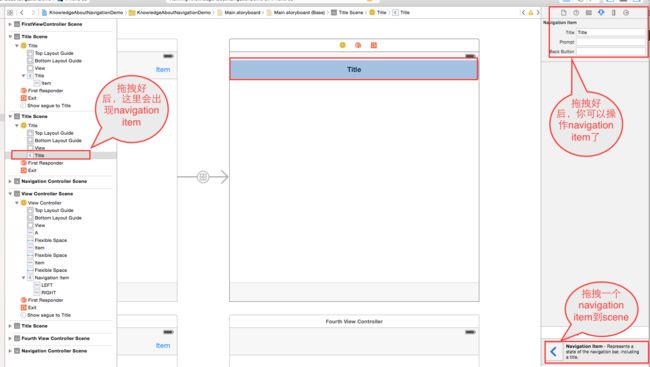The width and height of the screenshot is (650, 367).
Task: Select the View Controller Scene row
Action: 61,194
